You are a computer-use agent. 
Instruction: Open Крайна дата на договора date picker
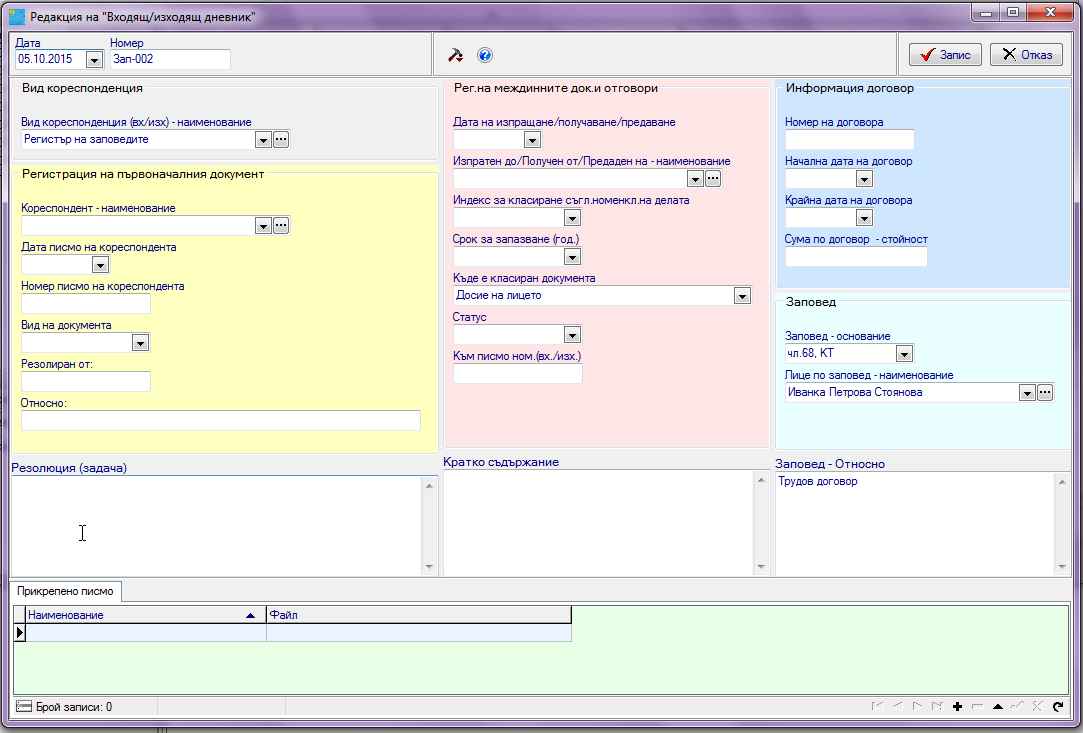click(864, 218)
